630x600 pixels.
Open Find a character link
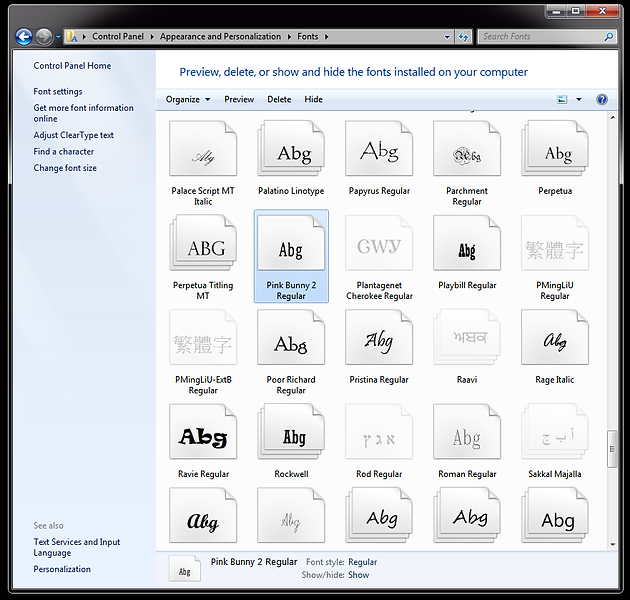click(63, 152)
